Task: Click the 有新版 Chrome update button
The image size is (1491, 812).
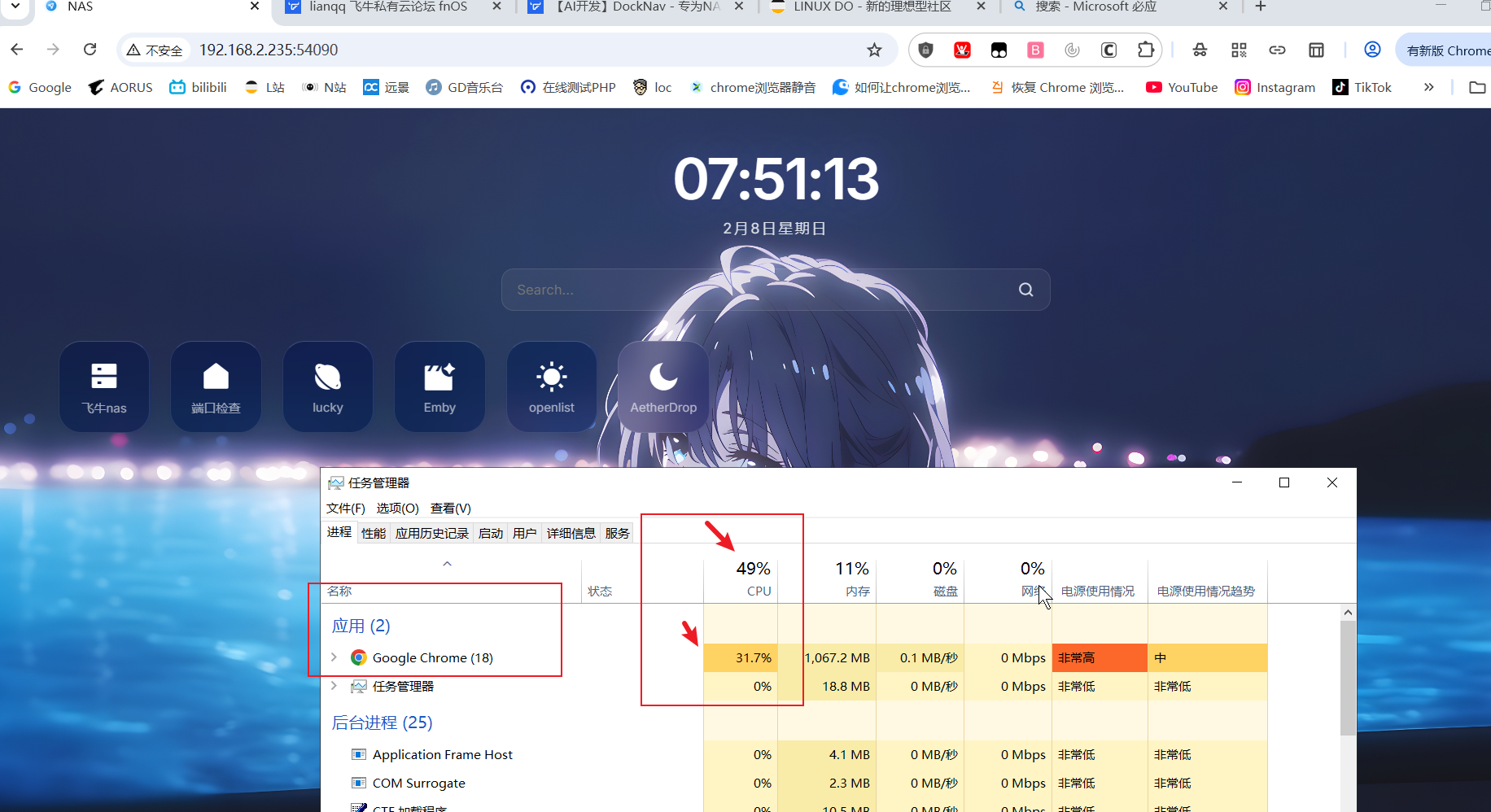Action: coord(1445,50)
